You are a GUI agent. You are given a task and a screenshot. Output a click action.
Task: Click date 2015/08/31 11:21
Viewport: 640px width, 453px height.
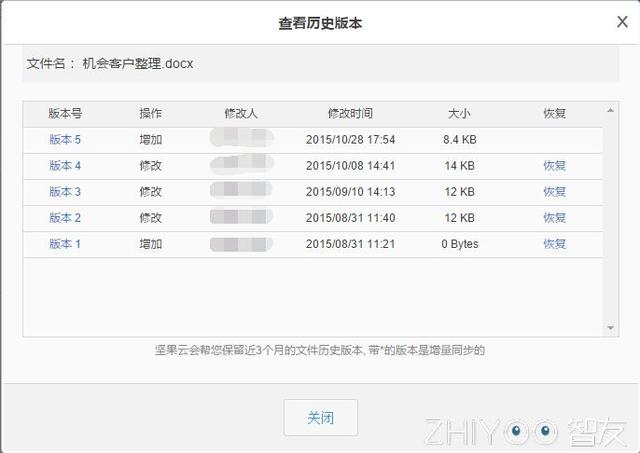tap(351, 244)
